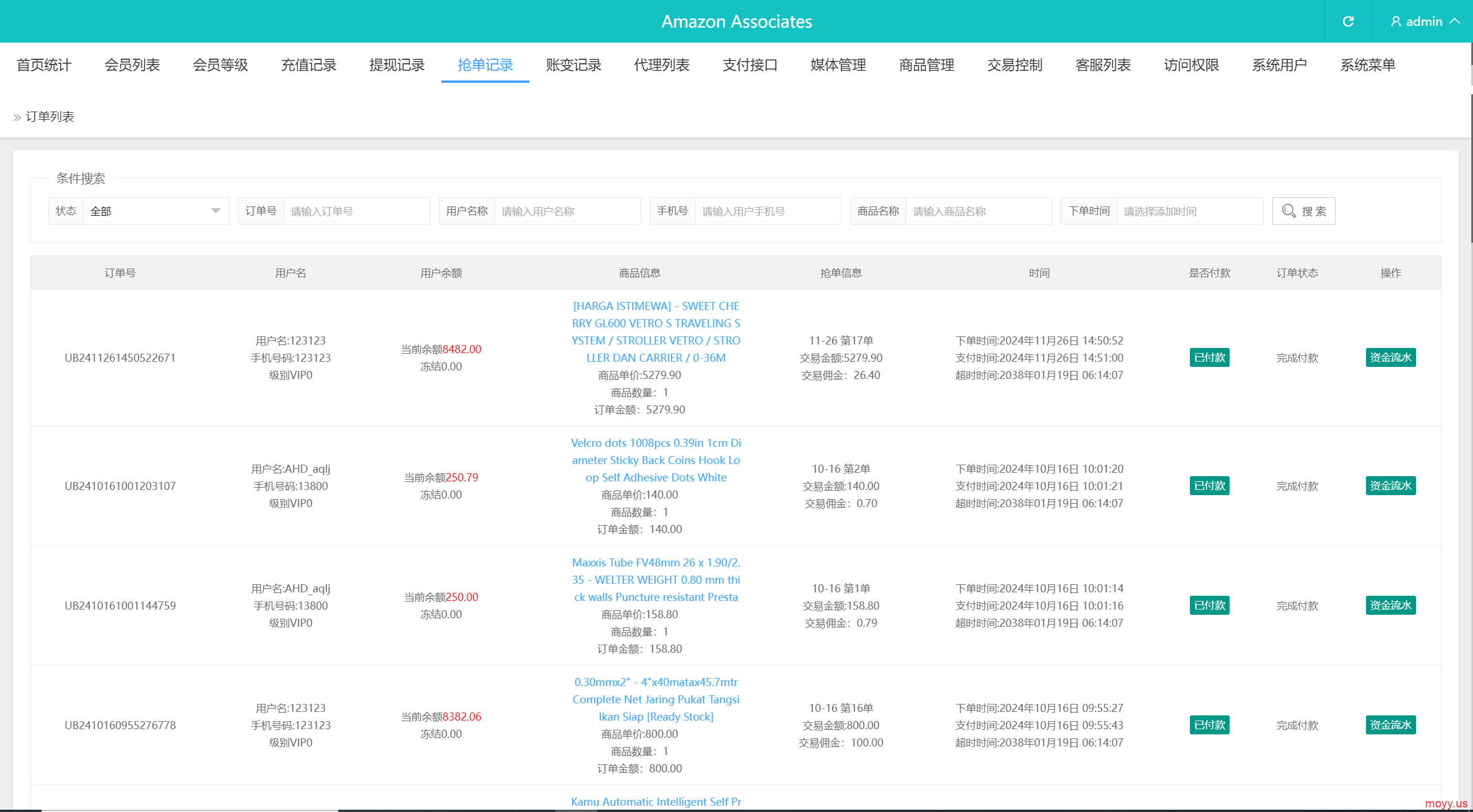Image resolution: width=1473 pixels, height=812 pixels.
Task: Expand the admin menu chevron
Action: coord(1455,21)
